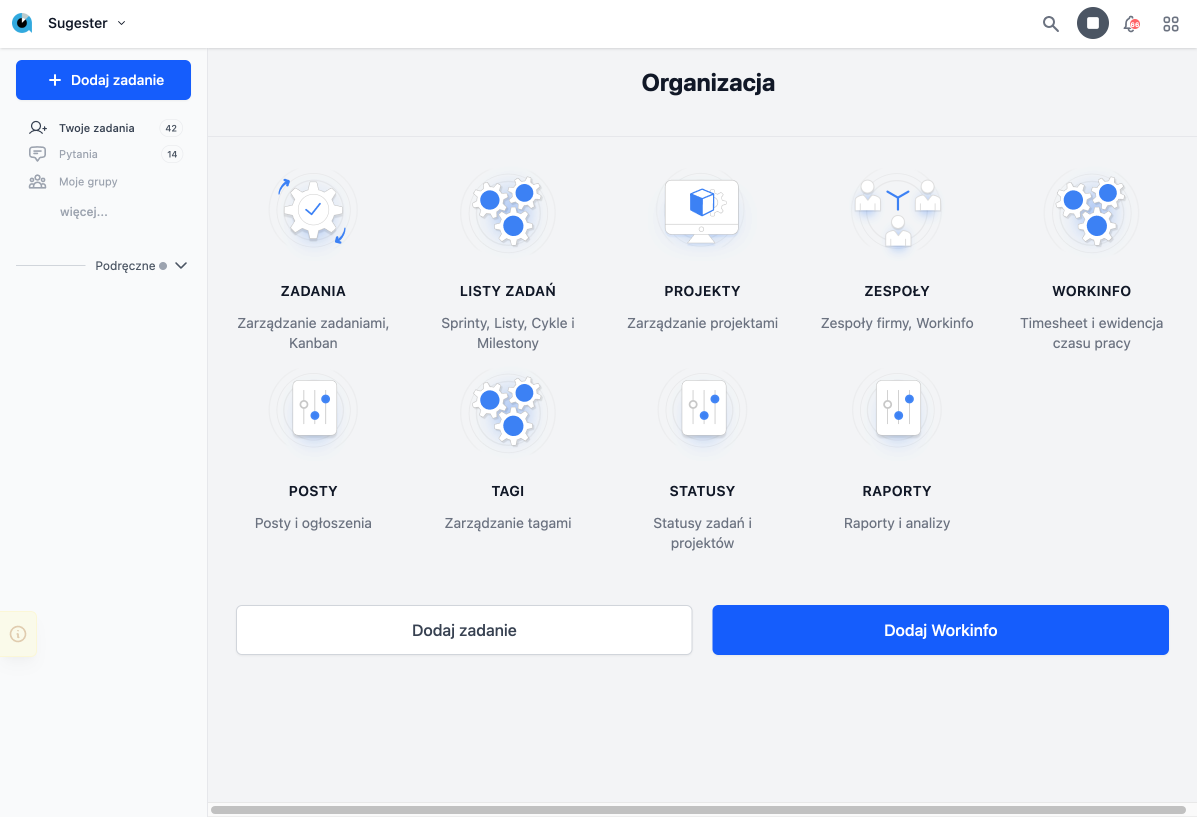Open PROJEKTY via the monitor icon
1197x817 pixels.
point(702,211)
